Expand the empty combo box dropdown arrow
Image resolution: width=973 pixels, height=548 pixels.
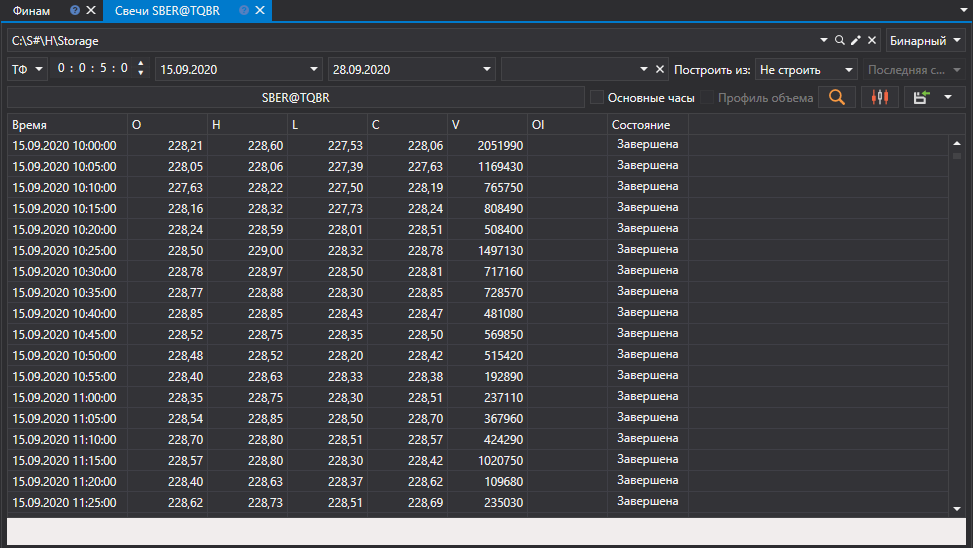coord(643,69)
